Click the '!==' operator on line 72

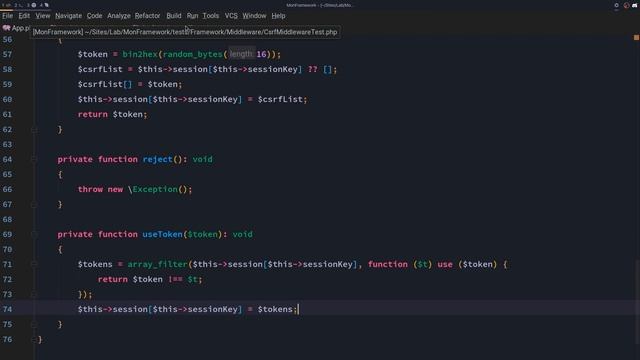(175, 279)
